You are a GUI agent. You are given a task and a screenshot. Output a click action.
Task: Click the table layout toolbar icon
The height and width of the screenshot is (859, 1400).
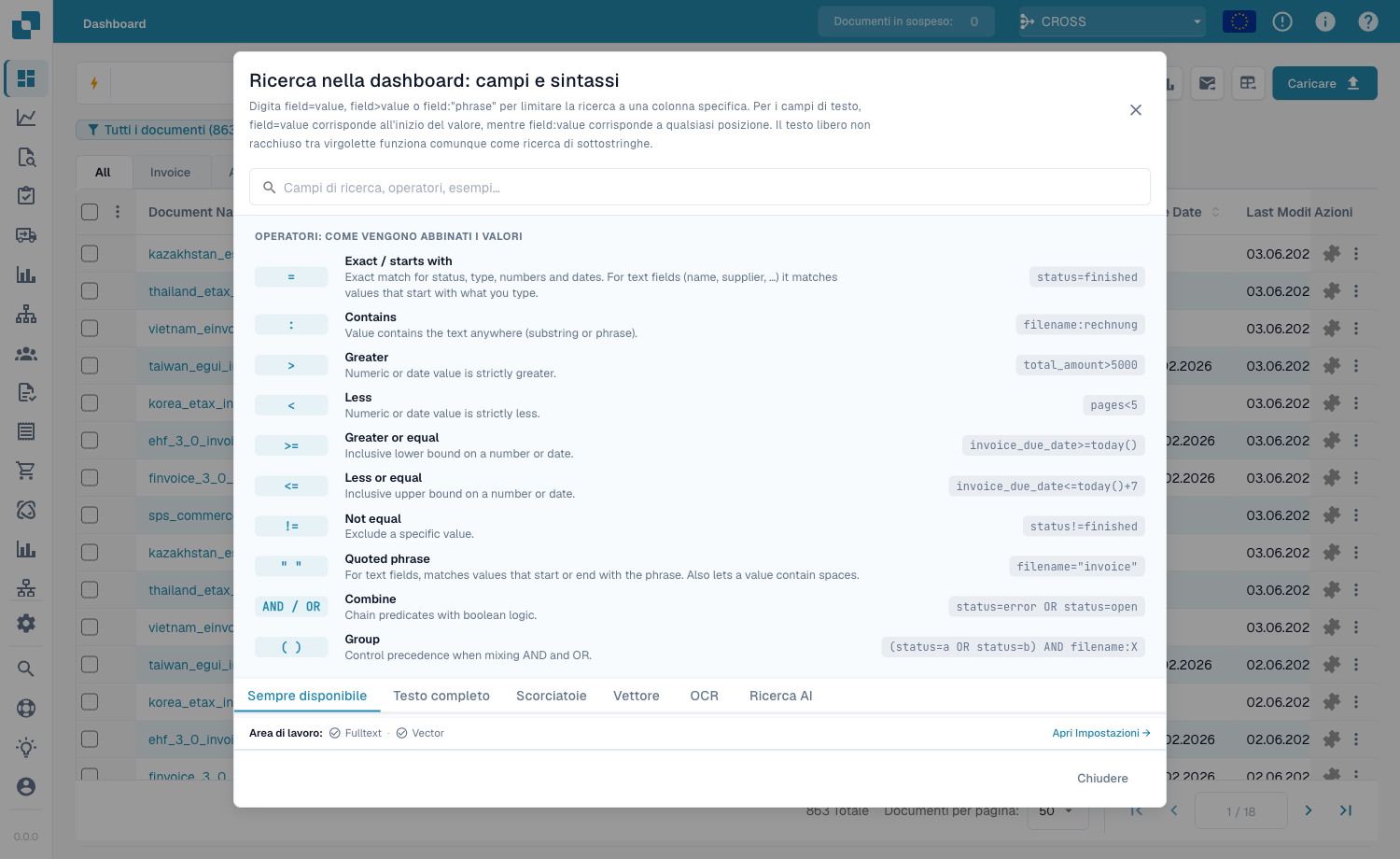tap(1248, 83)
